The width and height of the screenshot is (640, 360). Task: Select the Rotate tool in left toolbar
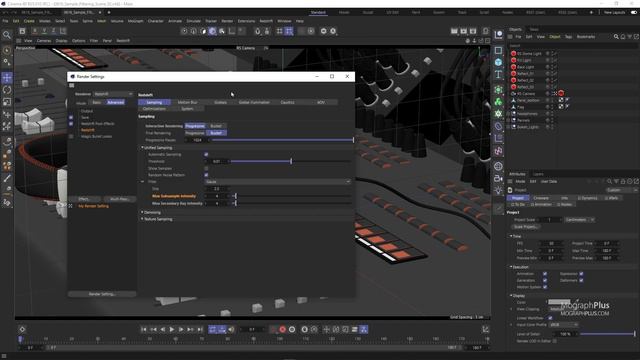[x=7, y=90]
